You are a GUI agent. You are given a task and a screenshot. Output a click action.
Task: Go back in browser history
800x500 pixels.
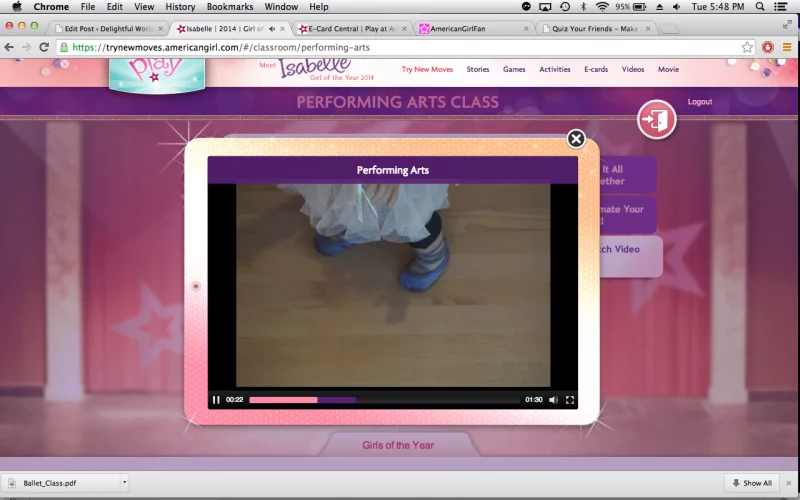point(9,47)
